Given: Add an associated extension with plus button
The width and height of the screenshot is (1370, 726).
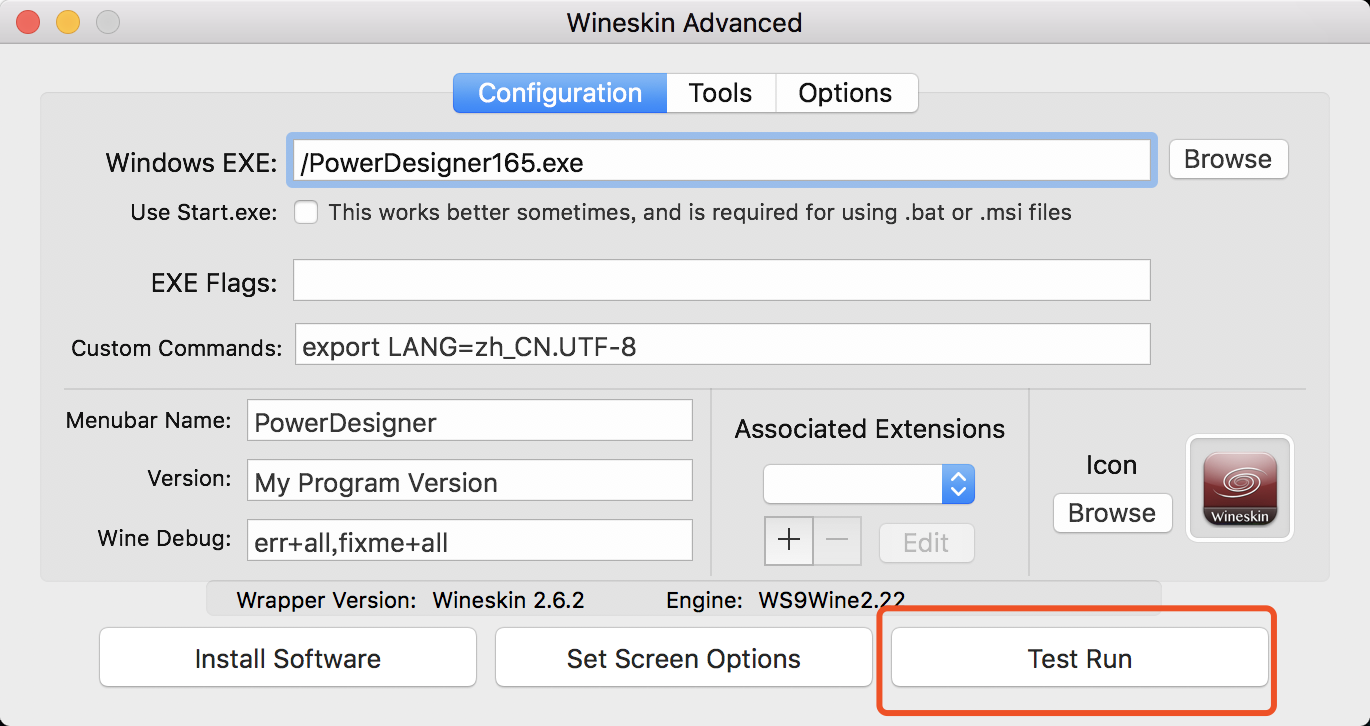Looking at the screenshot, I should point(789,541).
